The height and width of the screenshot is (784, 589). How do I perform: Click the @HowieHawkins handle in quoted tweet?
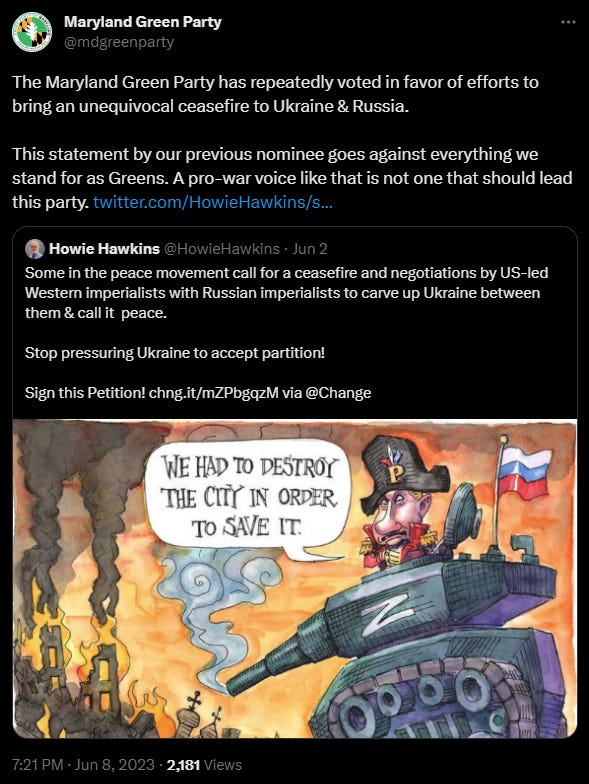pos(222,248)
